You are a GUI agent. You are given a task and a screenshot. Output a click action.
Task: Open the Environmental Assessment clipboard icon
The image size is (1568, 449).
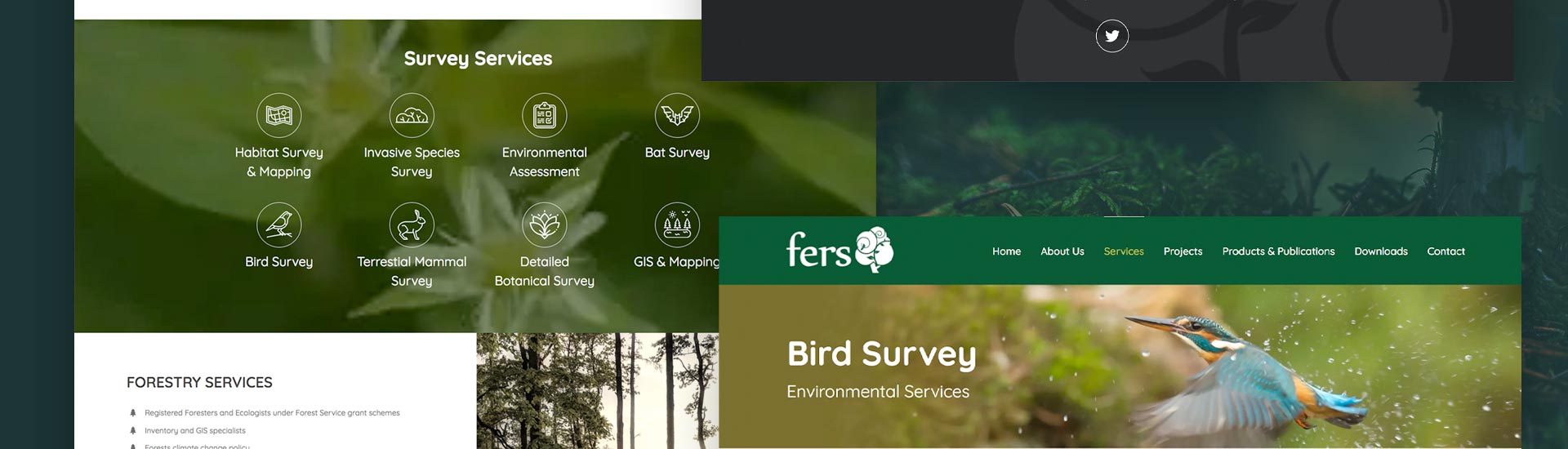pos(545,115)
